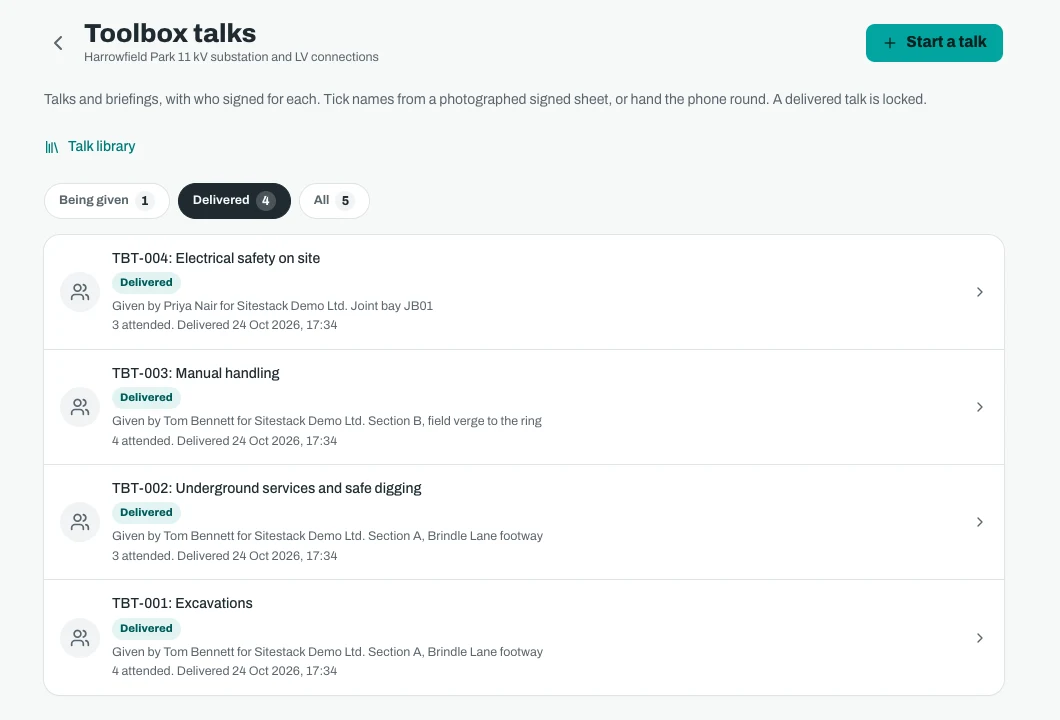1060x720 pixels.
Task: Click the Talk library books icon
Action: point(51,147)
